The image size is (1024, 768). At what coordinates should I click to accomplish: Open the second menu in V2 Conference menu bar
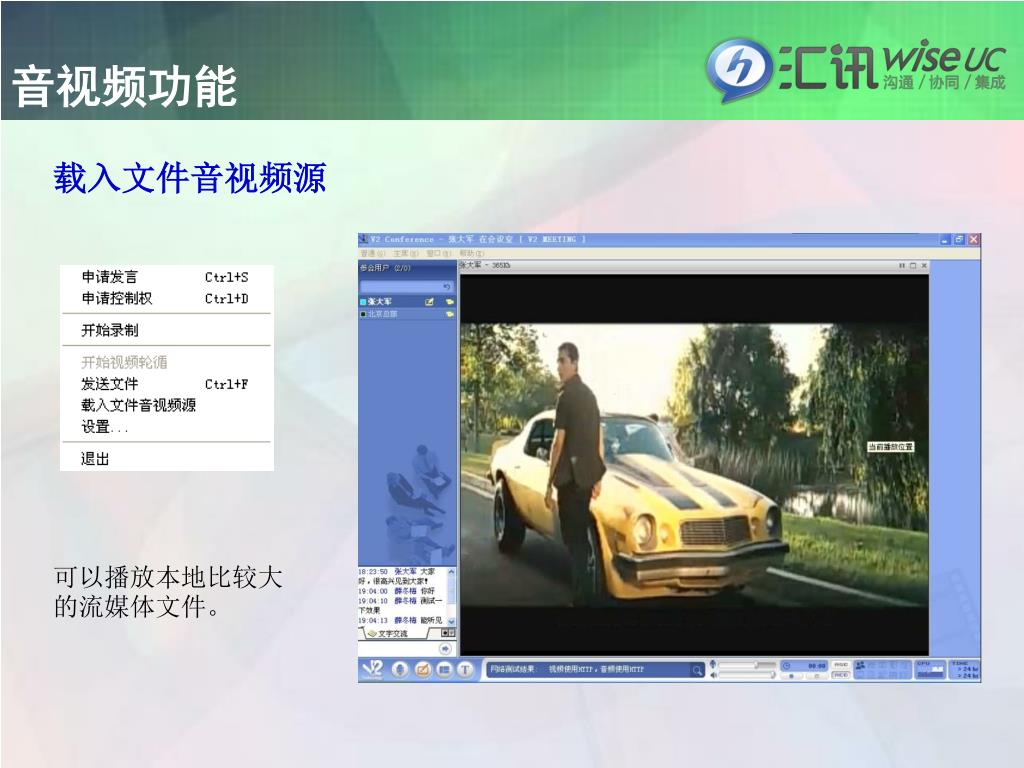(x=405, y=253)
